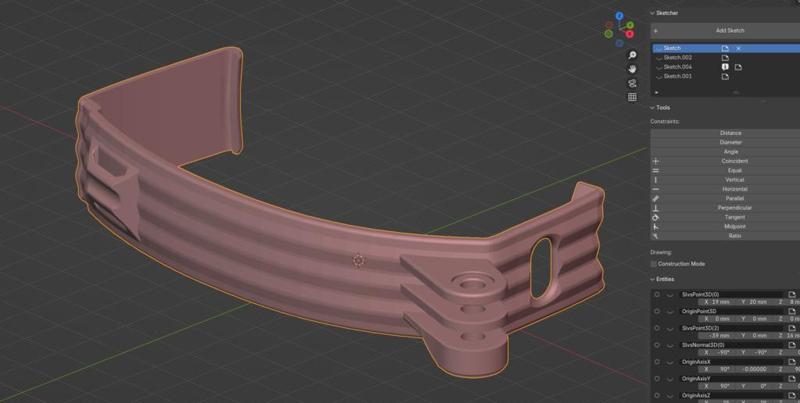This screenshot has width=800, height=403.
Task: Add a Perpendicular constraint
Action: pyautogui.click(x=725, y=208)
